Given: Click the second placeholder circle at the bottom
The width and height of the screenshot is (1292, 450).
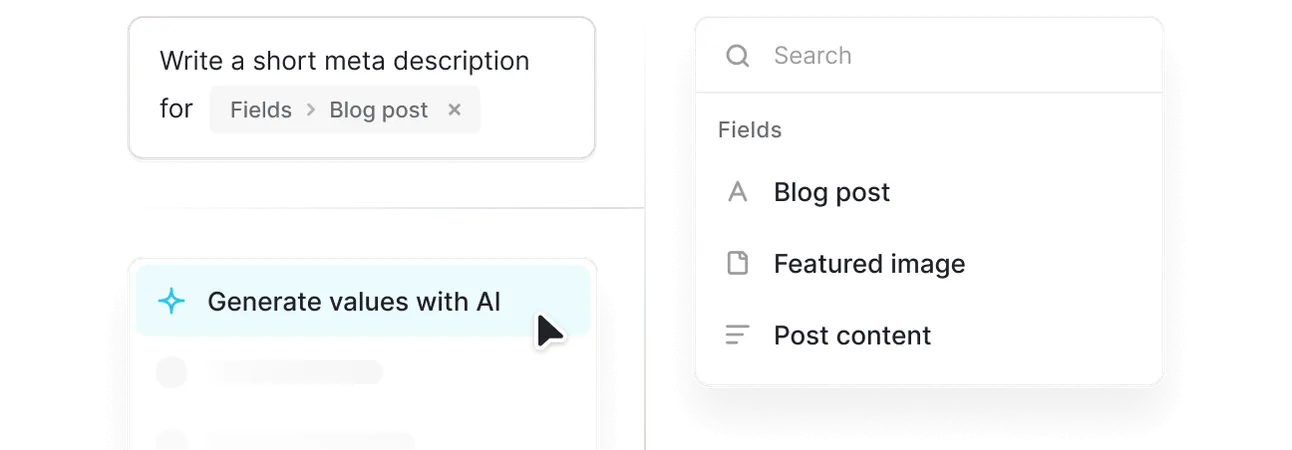Looking at the screenshot, I should pos(172,440).
